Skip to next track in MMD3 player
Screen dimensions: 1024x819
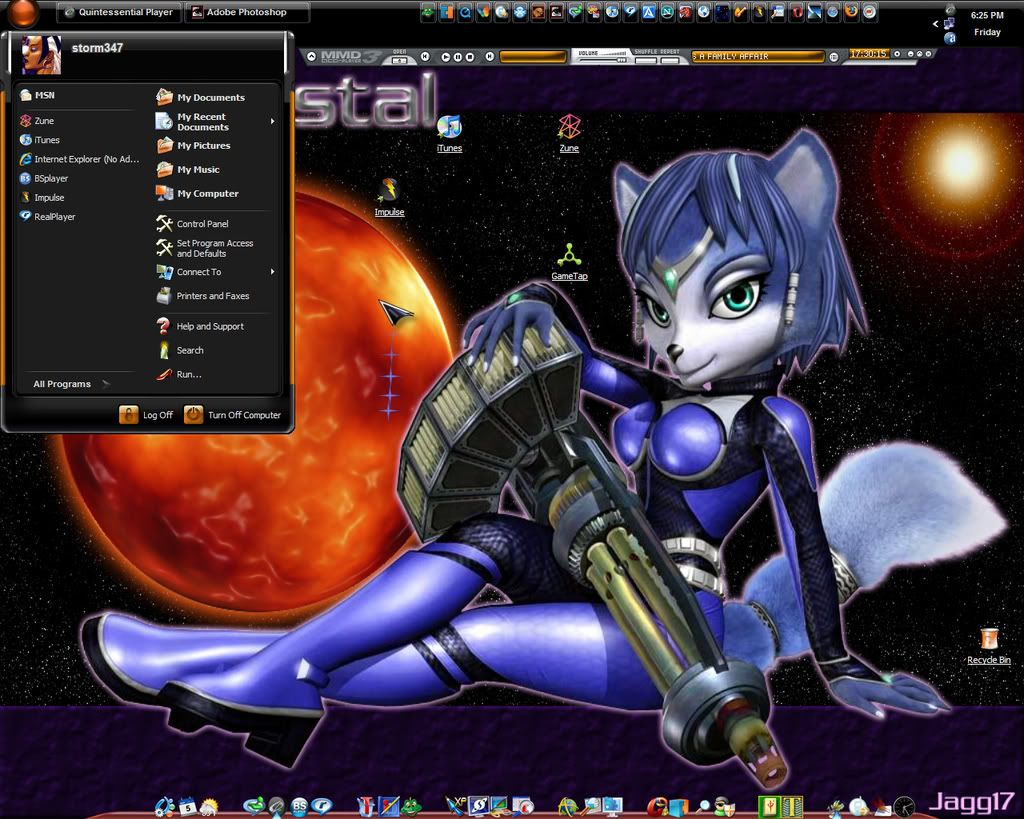pos(489,57)
